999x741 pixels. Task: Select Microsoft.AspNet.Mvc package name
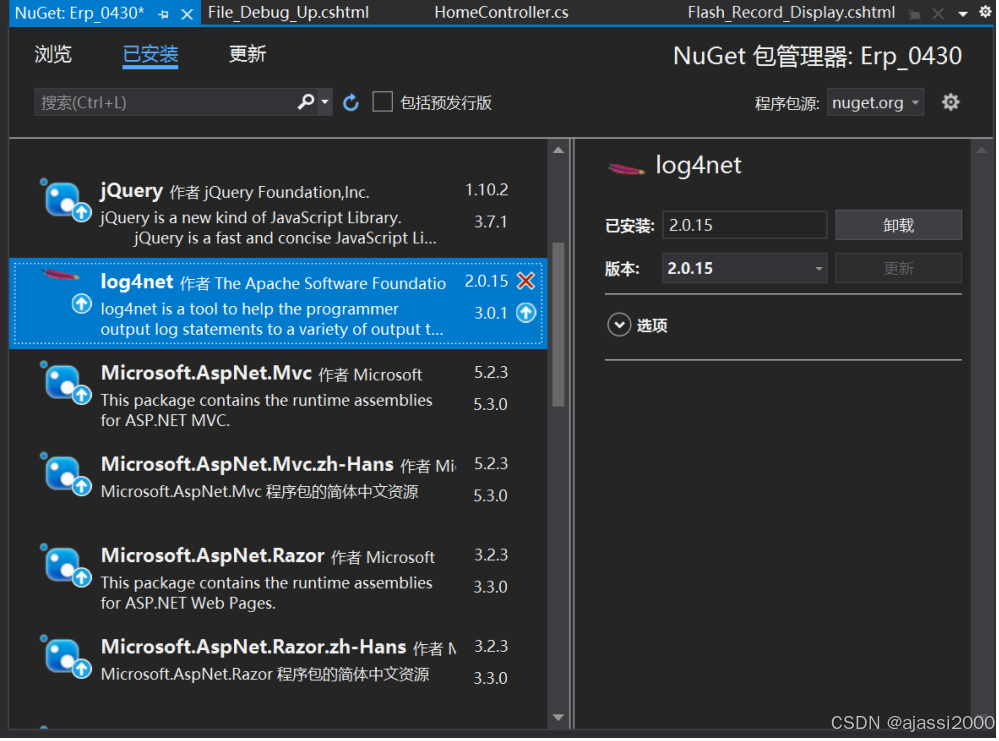click(x=206, y=373)
